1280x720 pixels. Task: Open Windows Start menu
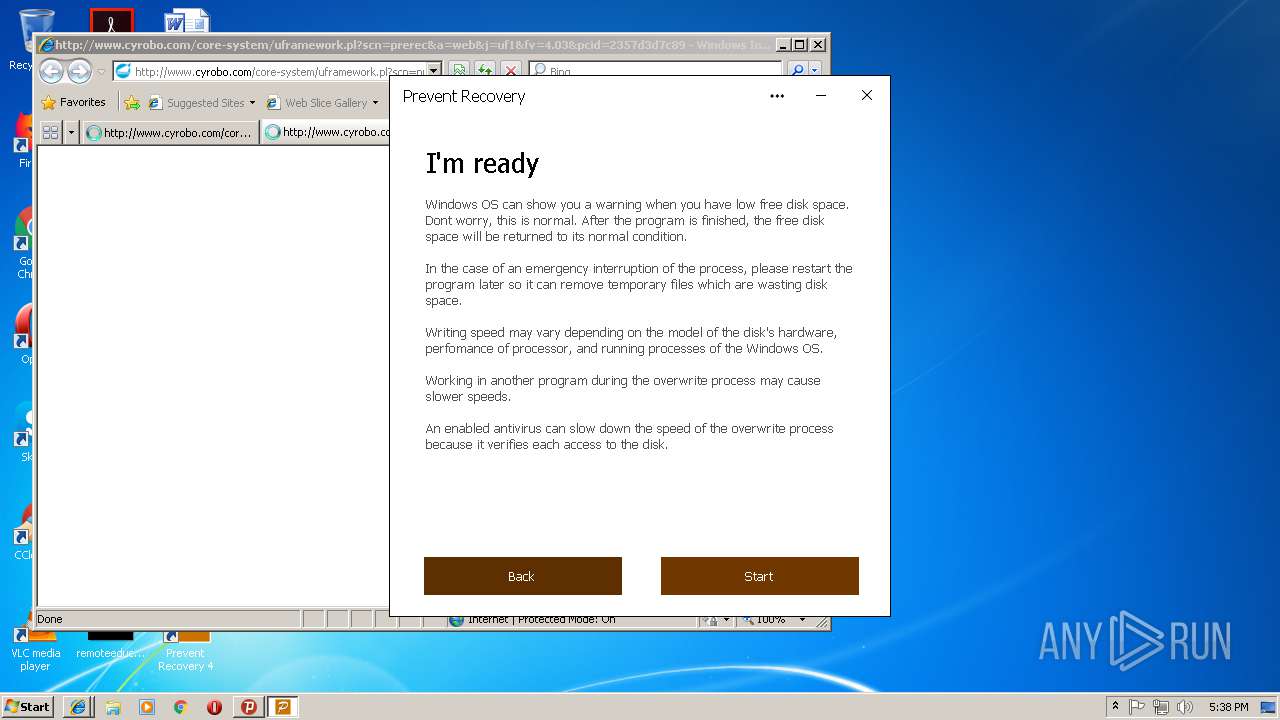tap(27, 706)
